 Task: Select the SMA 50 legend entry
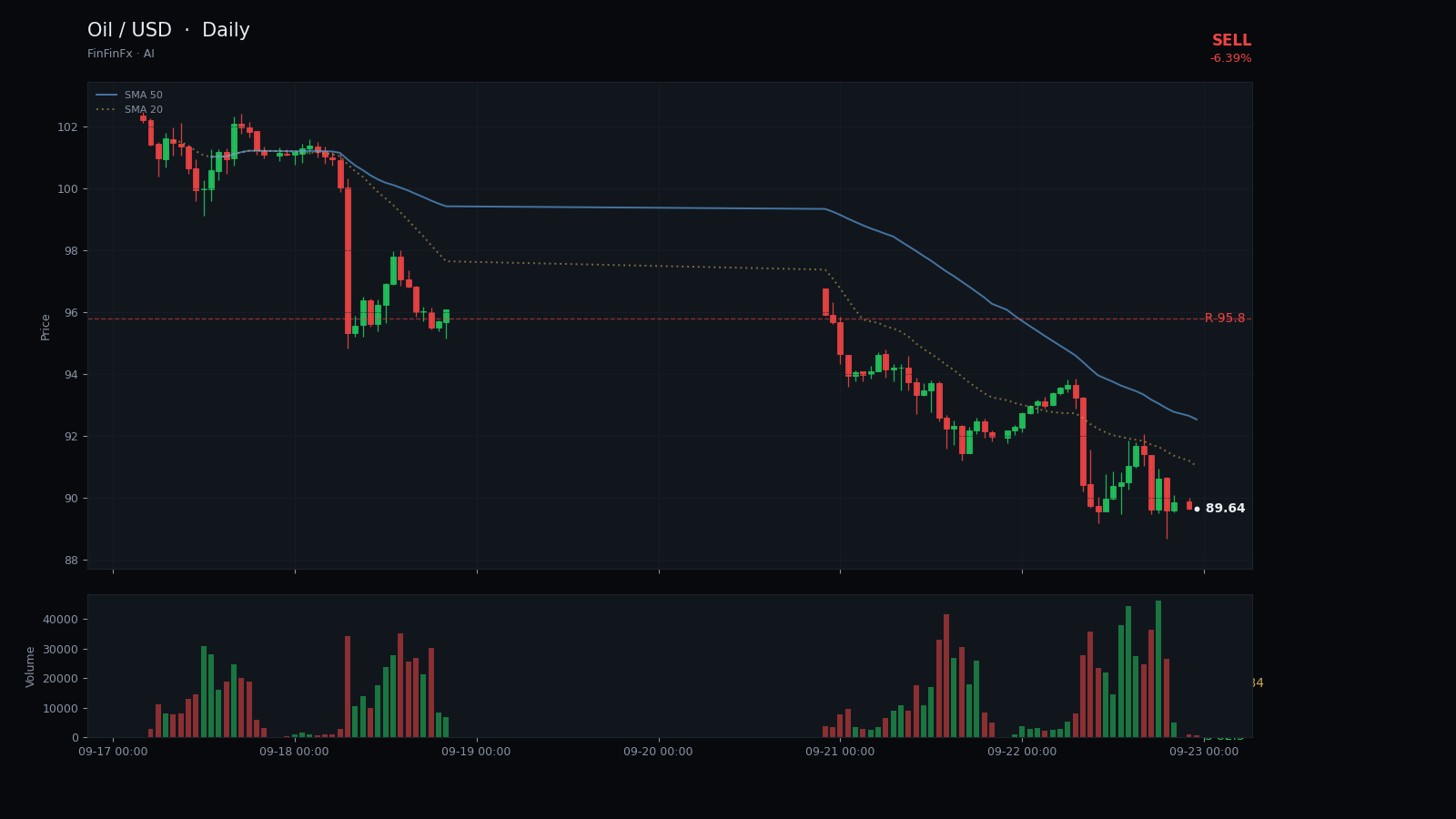point(129,96)
